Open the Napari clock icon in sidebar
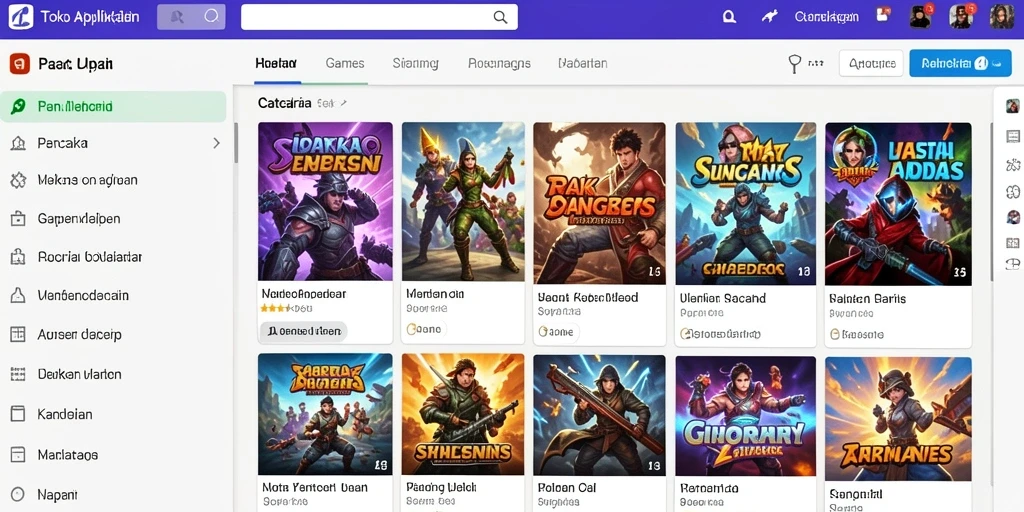Screen dimensions: 1024x512 pyautogui.click(x=18, y=494)
